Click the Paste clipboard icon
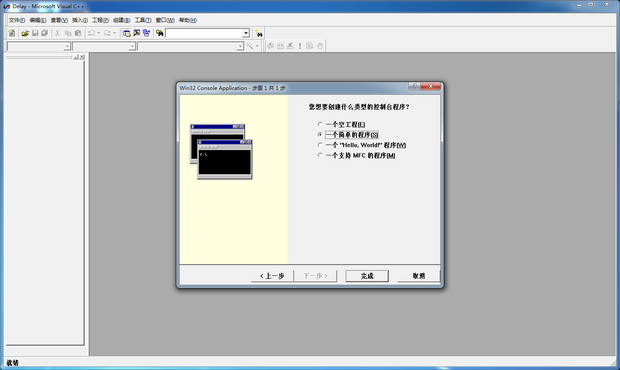The height and width of the screenshot is (370, 620). click(x=78, y=33)
